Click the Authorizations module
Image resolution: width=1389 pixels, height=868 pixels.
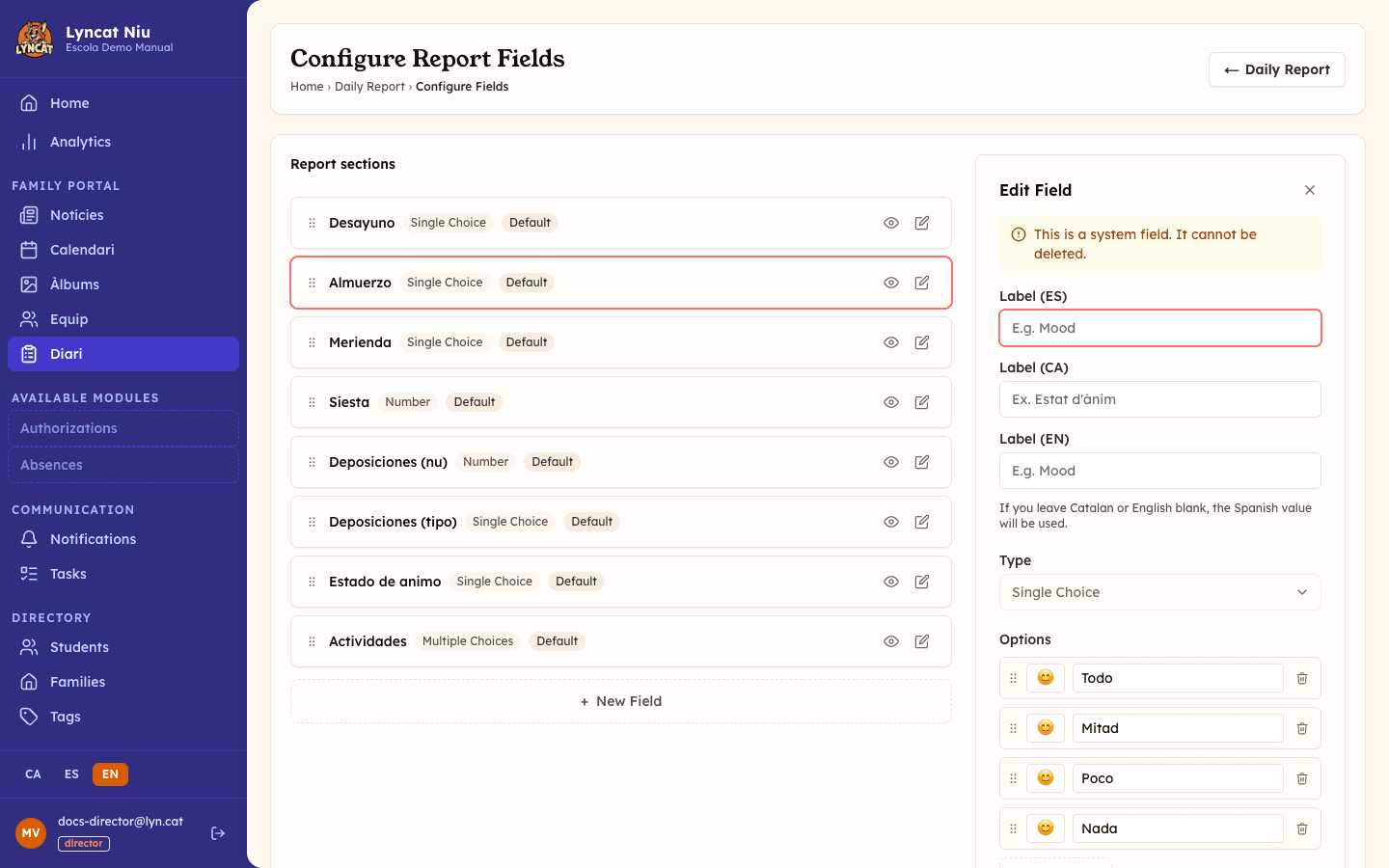(123, 428)
